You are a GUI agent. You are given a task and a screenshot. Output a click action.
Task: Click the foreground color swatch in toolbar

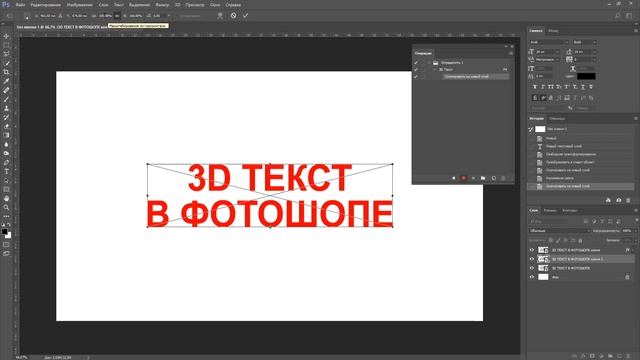[x=4, y=232]
